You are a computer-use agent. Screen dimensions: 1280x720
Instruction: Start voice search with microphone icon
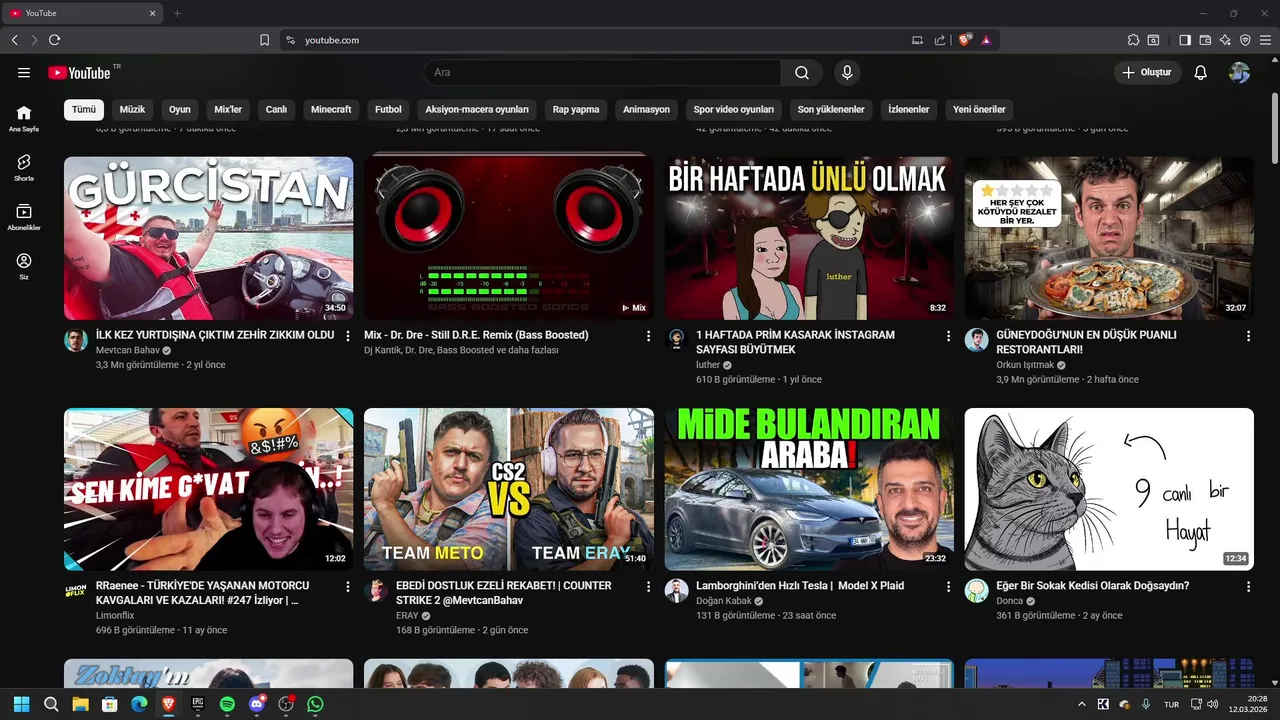click(847, 73)
